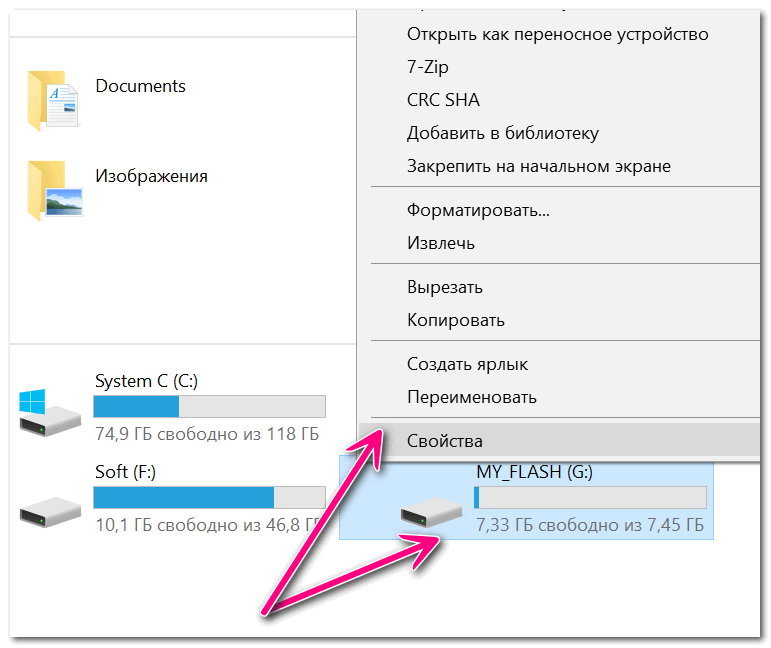
Task: Click the Изображения folder label
Action: pyautogui.click(x=151, y=176)
